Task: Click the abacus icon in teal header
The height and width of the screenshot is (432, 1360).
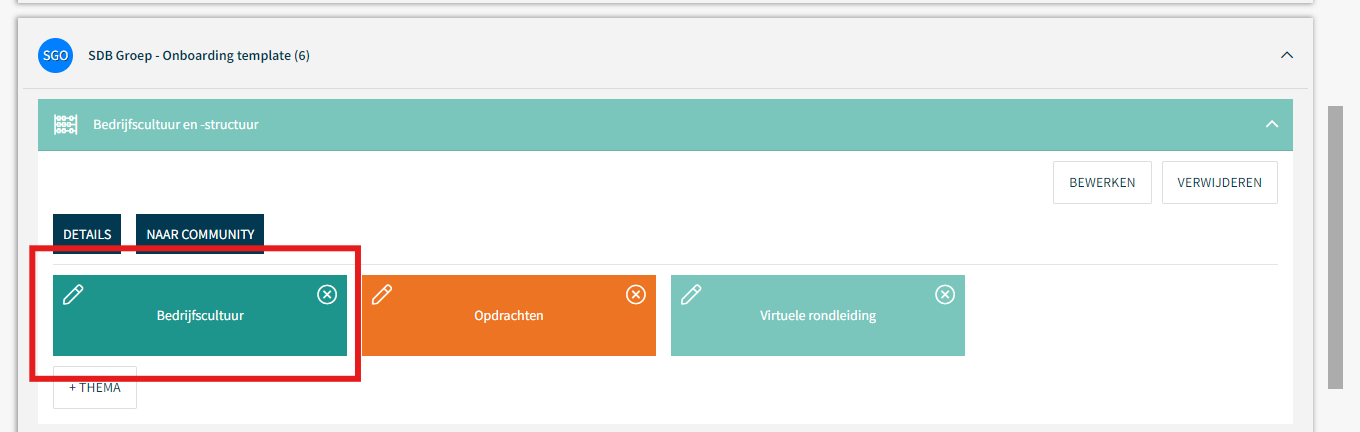Action: point(67,125)
